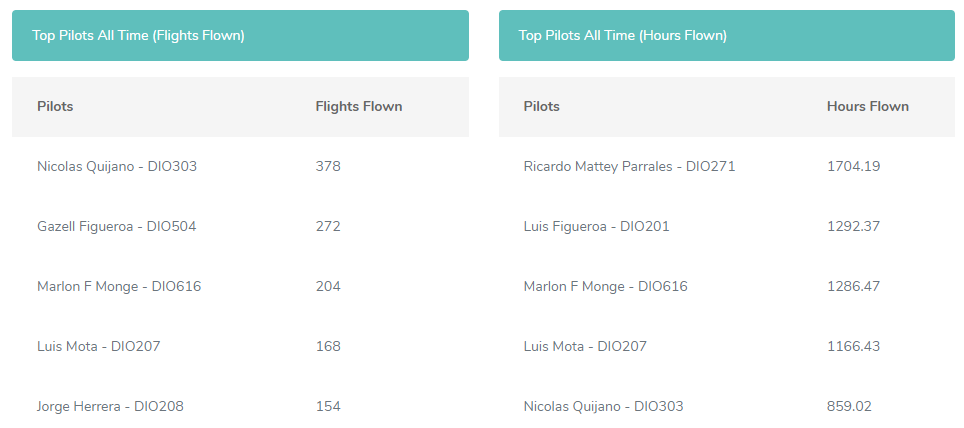The width and height of the screenshot is (964, 428).
Task: Select Marlon F Monge in flights table
Action: click(x=119, y=286)
